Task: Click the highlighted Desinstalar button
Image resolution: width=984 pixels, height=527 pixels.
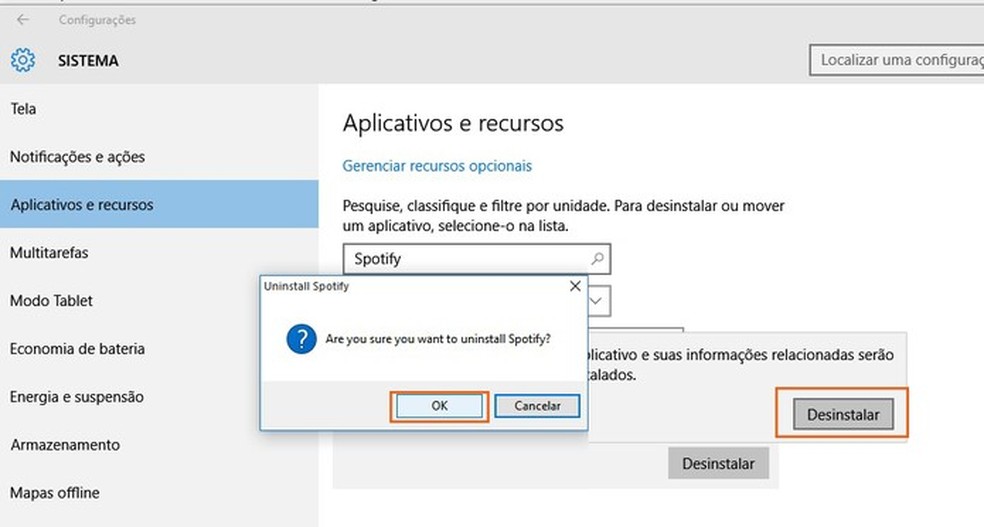Action: point(843,414)
